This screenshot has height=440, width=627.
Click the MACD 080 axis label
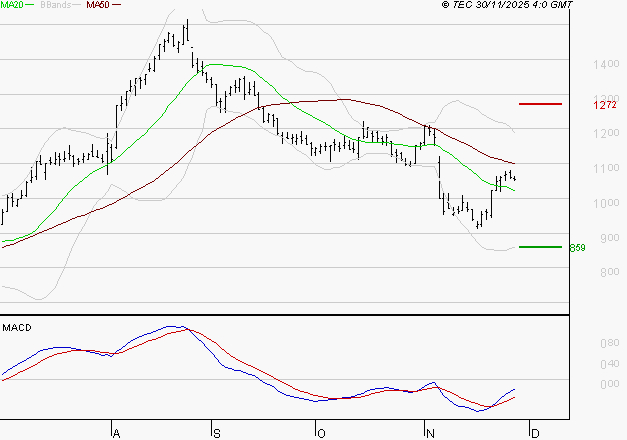pyautogui.click(x=610, y=343)
